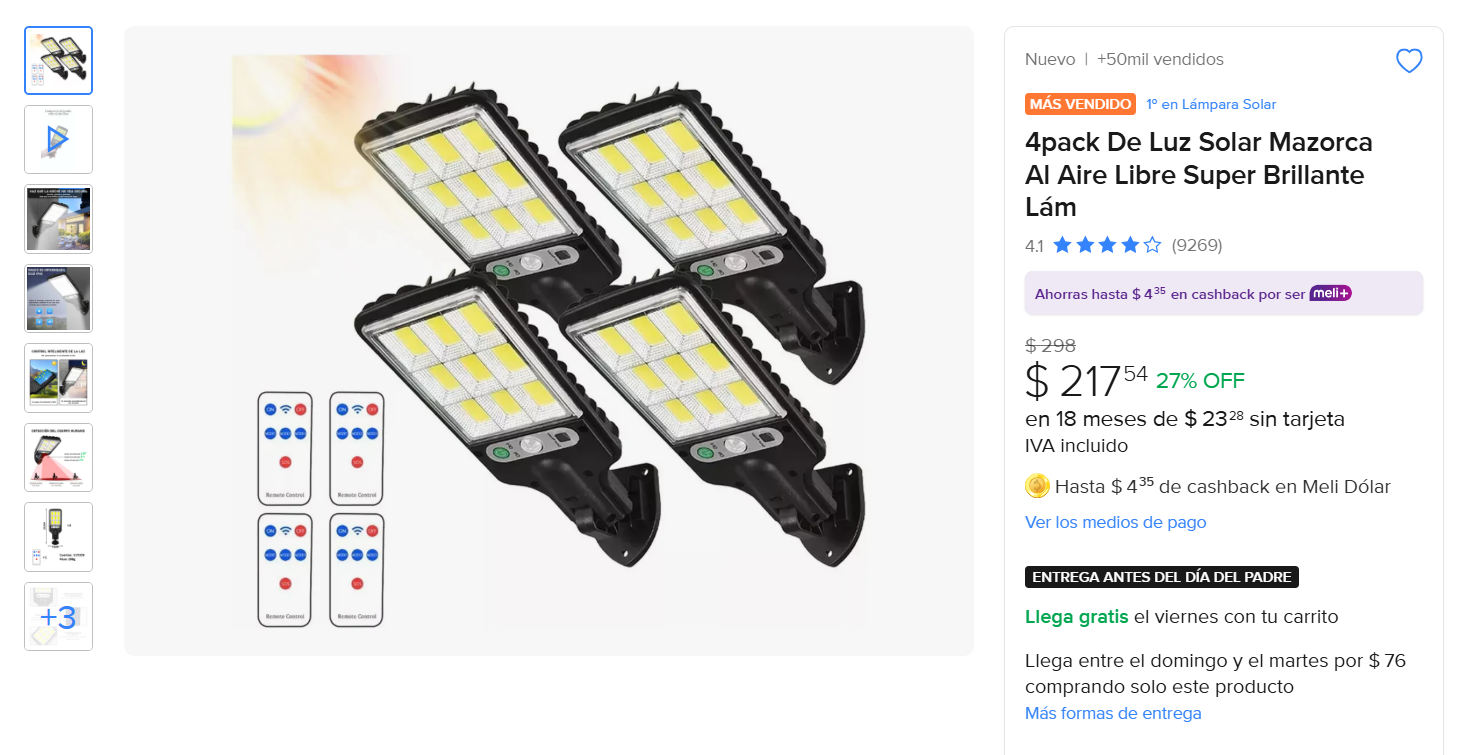
Task: Click the orange 'MÁS VENDIDO' badge
Action: tap(1080, 104)
